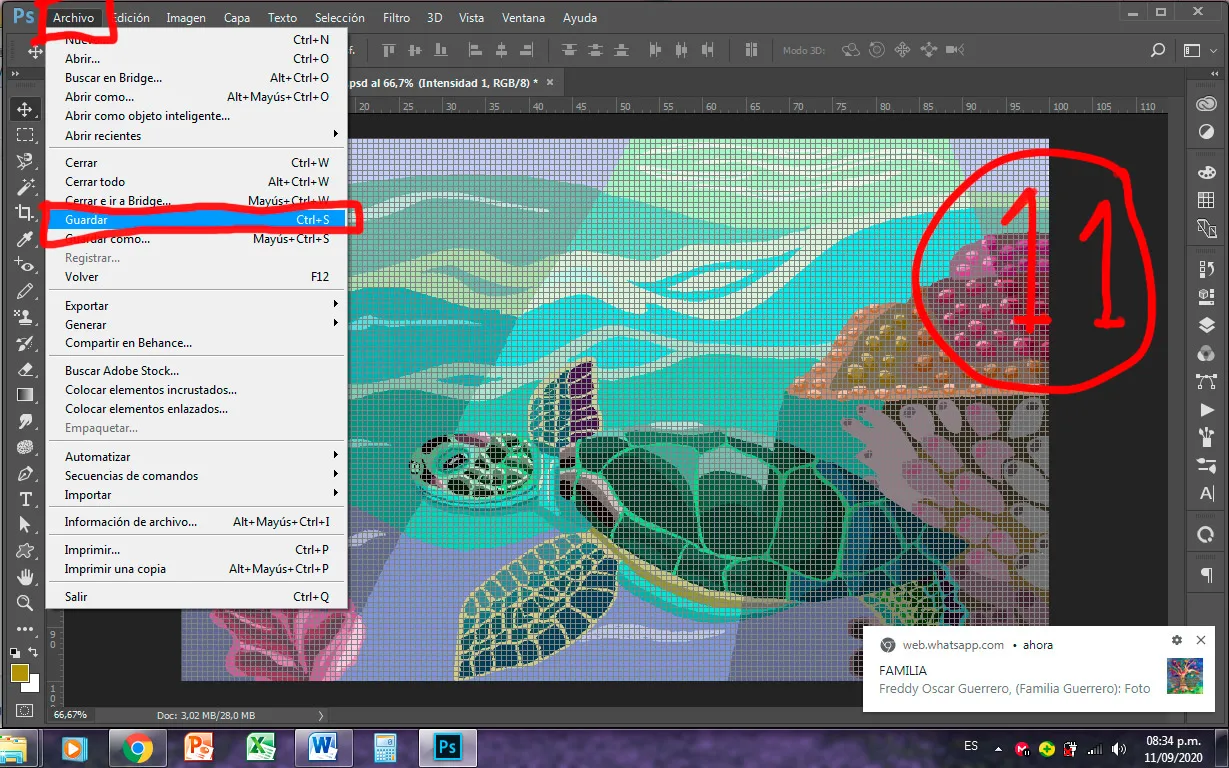The width and height of the screenshot is (1229, 768).
Task: Open the Paths panel icon
Action: click(x=1206, y=381)
